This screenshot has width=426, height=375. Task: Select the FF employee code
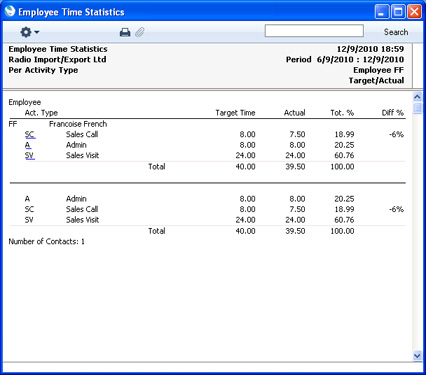pos(13,124)
